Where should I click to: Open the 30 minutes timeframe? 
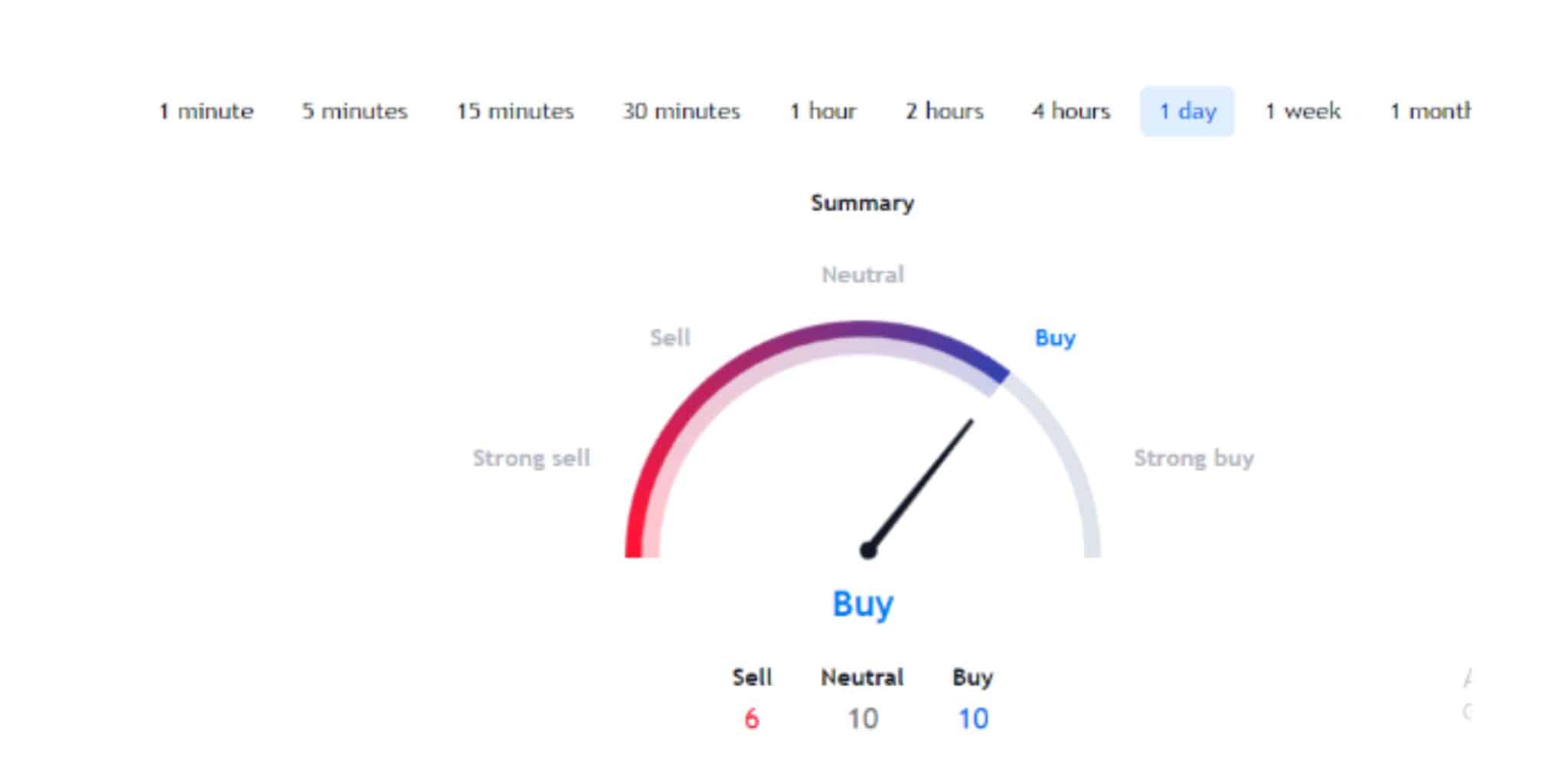click(681, 112)
